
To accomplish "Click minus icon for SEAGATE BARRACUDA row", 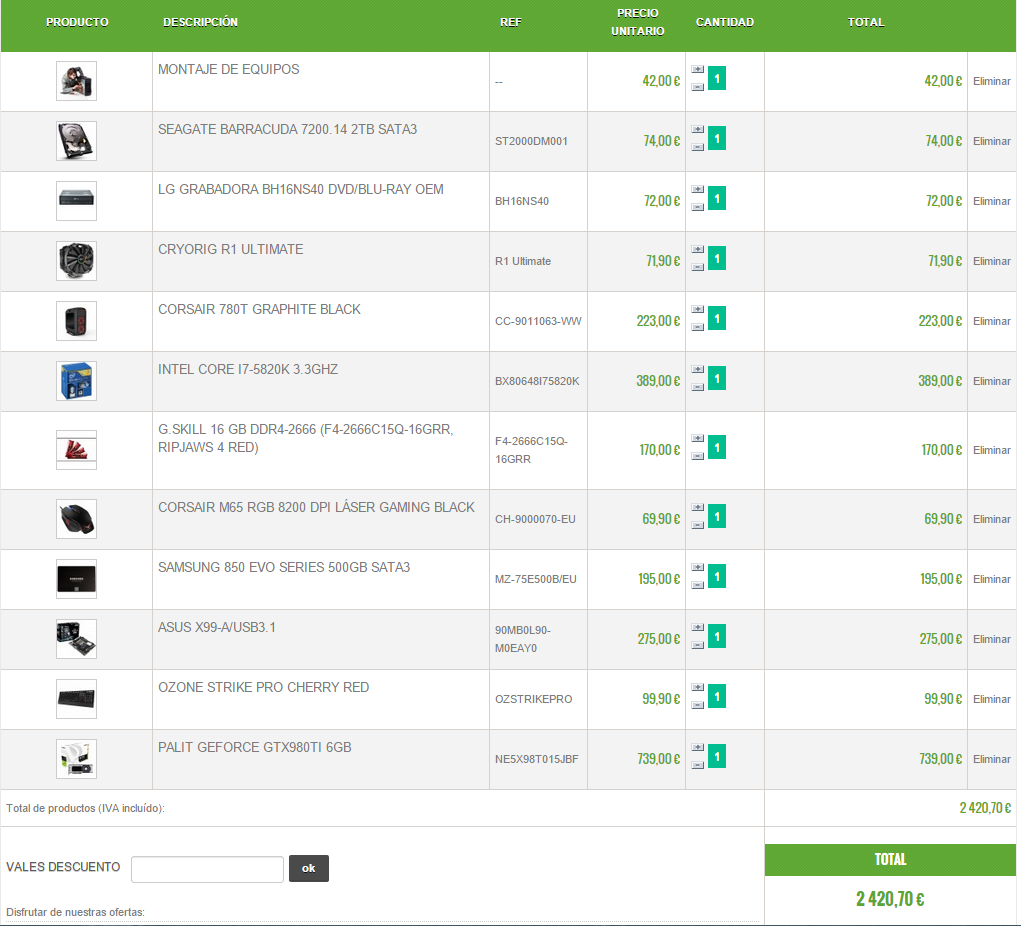I will (697, 147).
